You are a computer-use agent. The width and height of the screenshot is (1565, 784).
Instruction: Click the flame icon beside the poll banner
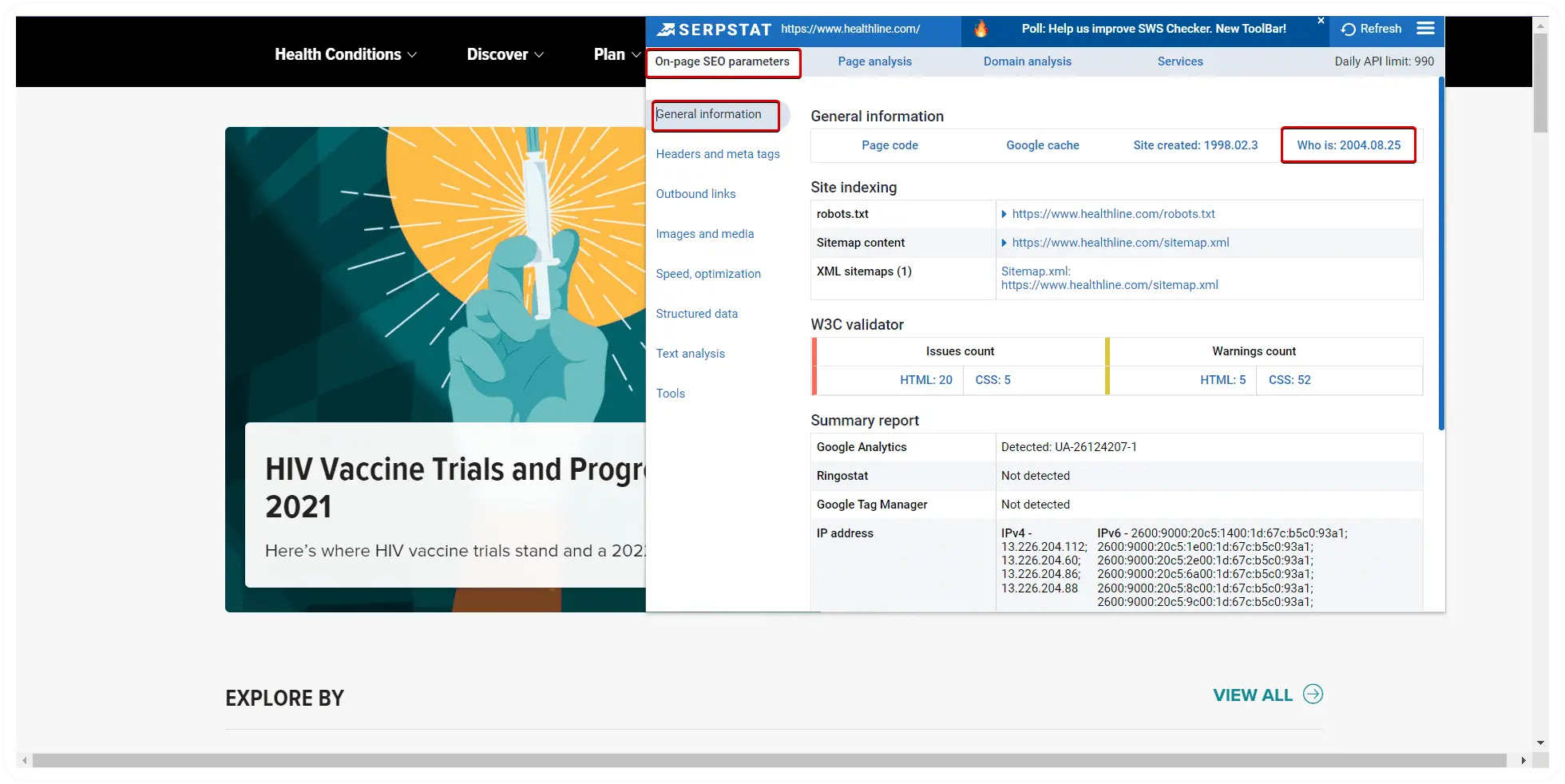(x=981, y=29)
